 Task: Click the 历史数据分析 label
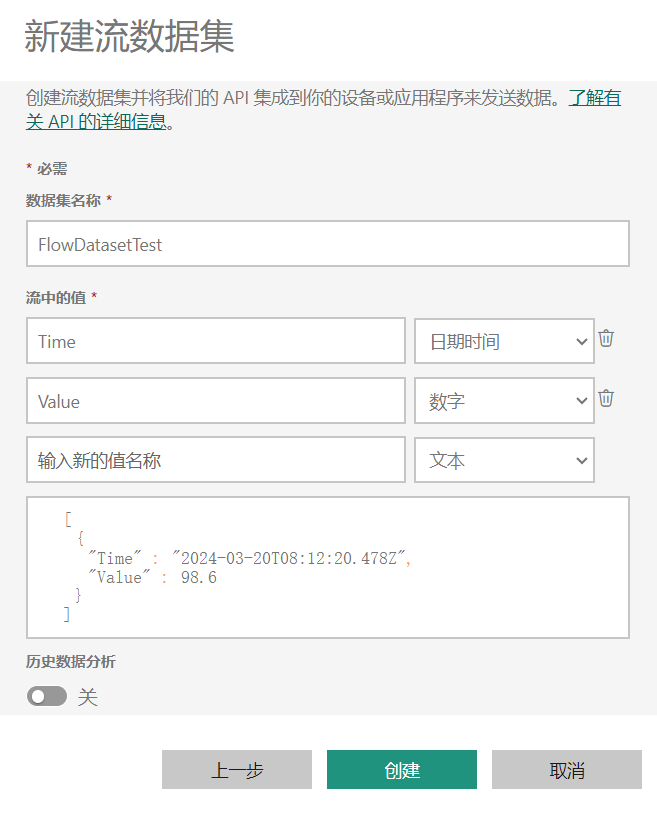pos(71,661)
